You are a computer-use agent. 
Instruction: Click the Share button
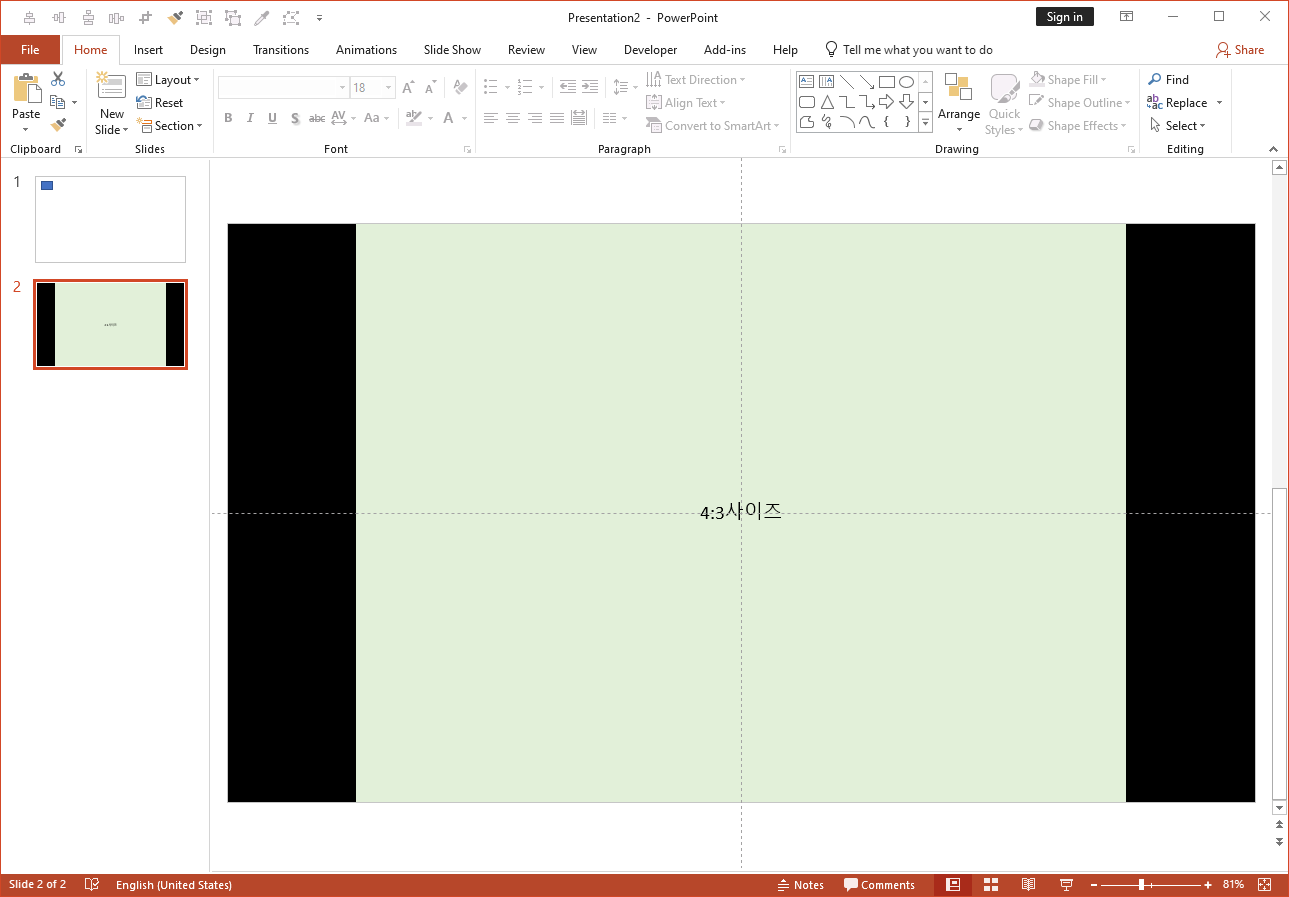tap(1240, 49)
